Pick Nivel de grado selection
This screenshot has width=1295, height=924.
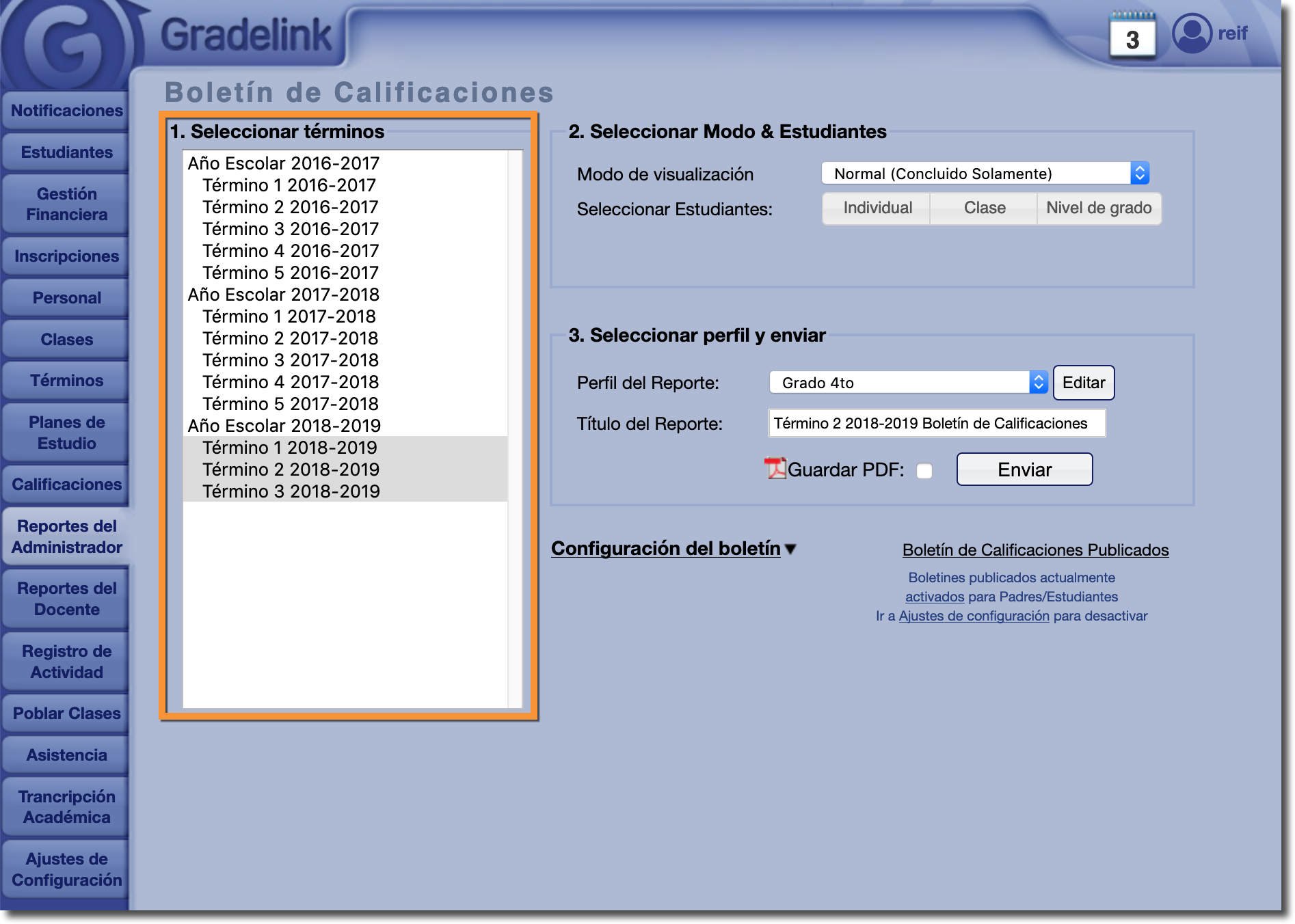coord(1098,208)
